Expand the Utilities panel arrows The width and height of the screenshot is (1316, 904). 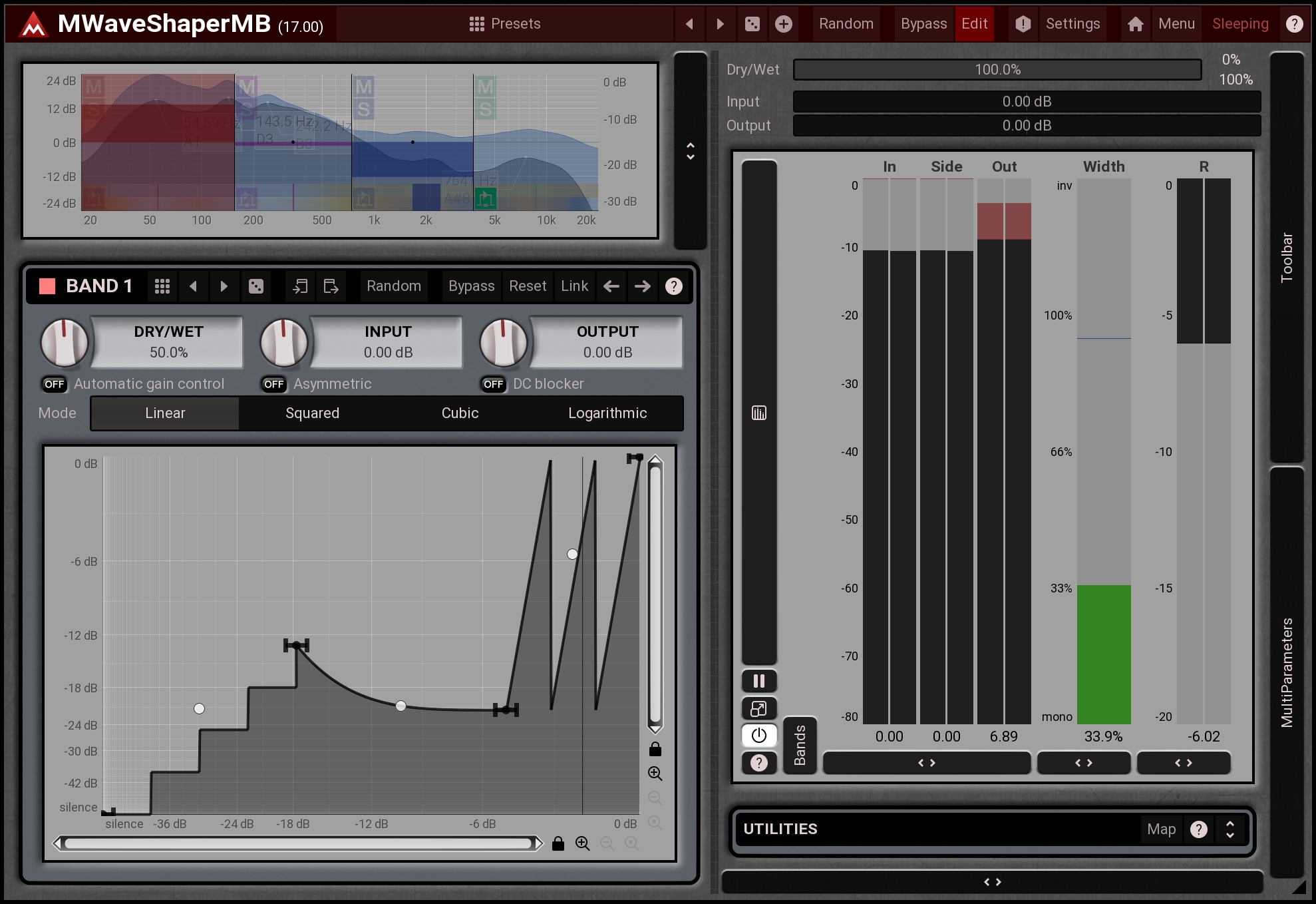tap(1230, 829)
